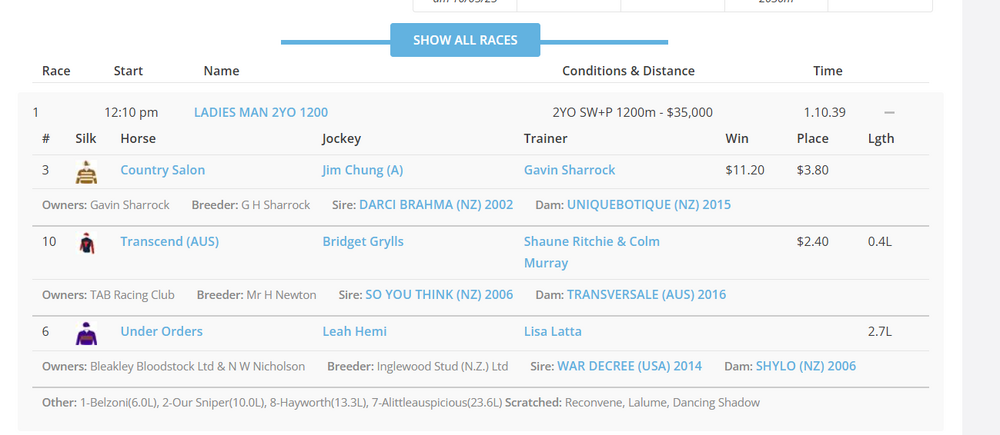Open Transcend (AUS) horse profile
1000x435 pixels.
pyautogui.click(x=169, y=242)
